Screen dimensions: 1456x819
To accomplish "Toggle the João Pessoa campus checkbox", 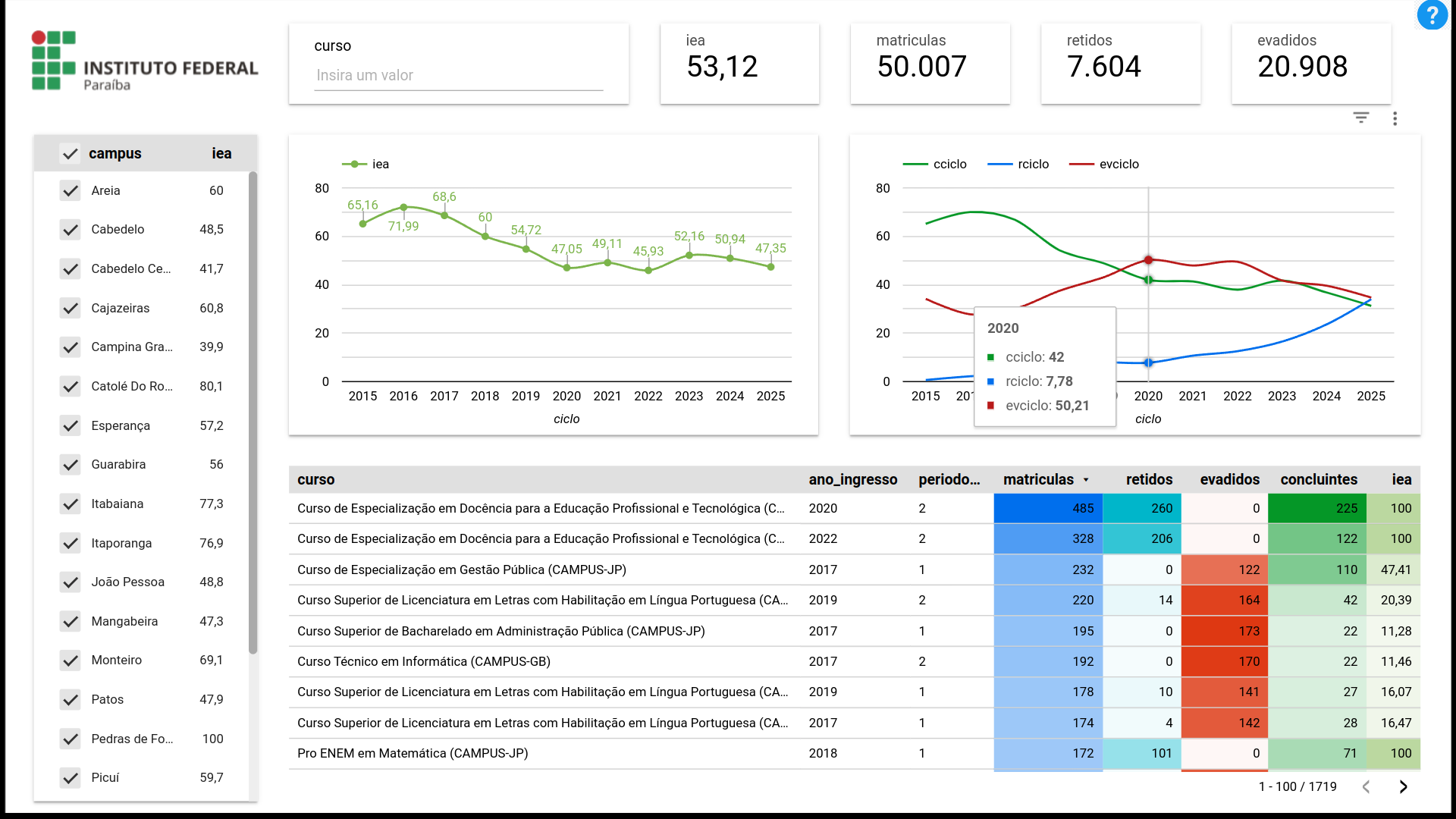I will coord(71,582).
